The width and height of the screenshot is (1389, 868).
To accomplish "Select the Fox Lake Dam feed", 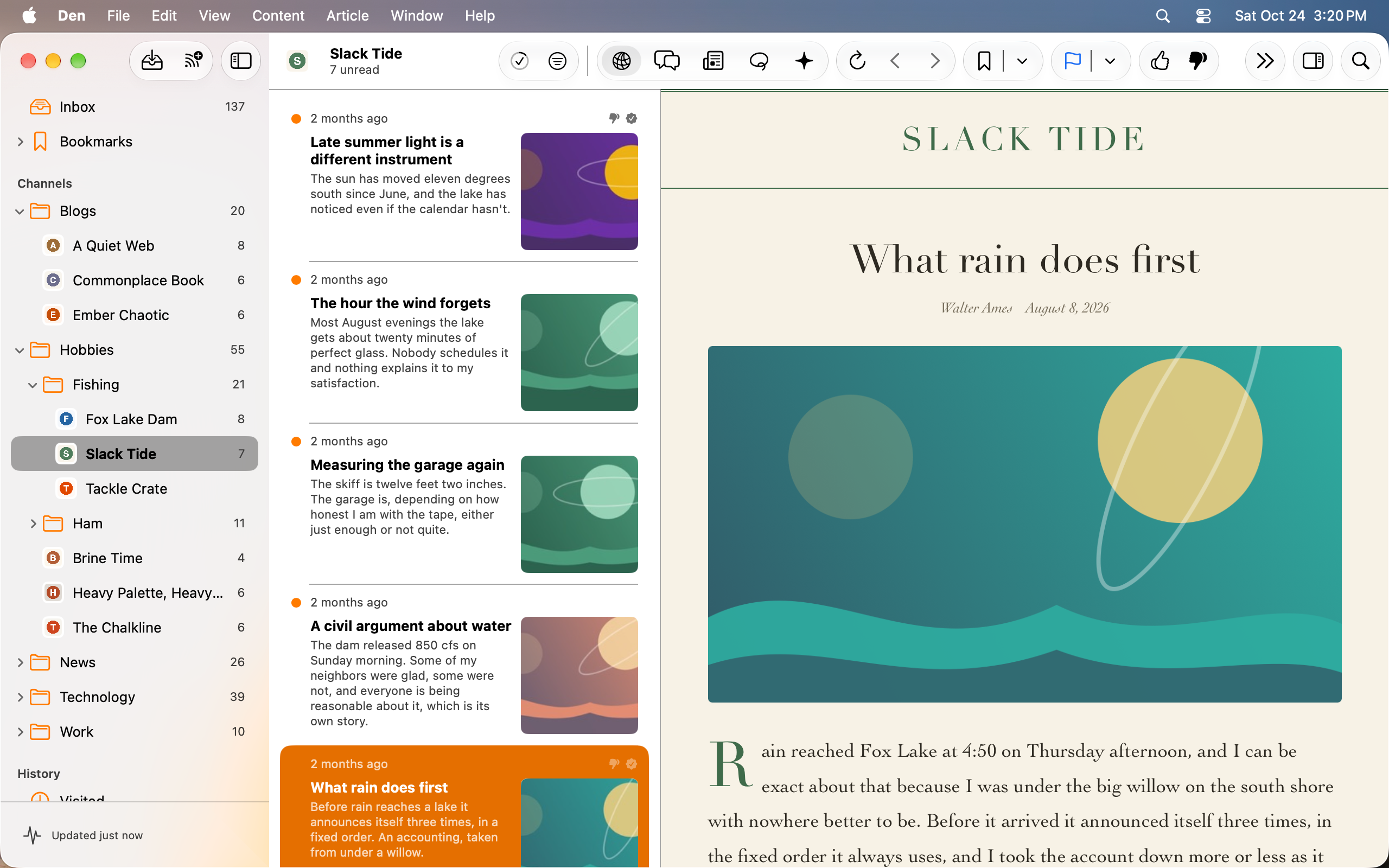I will 135,419.
